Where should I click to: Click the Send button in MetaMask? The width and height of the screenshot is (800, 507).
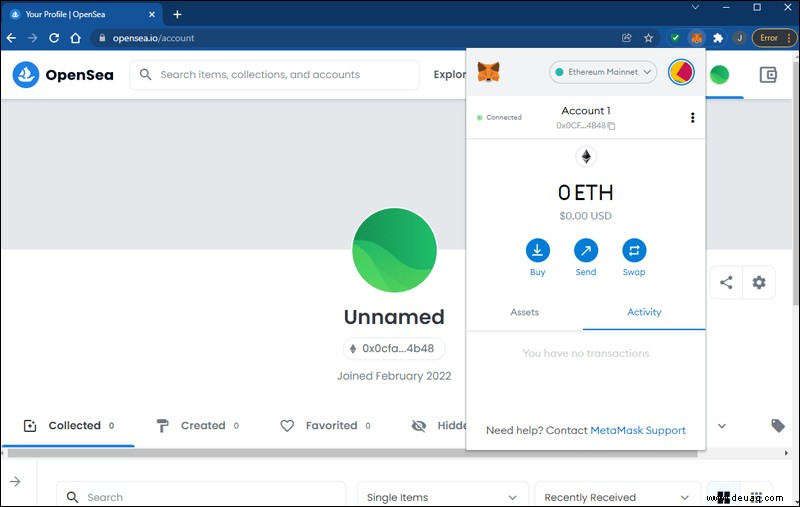[586, 258]
